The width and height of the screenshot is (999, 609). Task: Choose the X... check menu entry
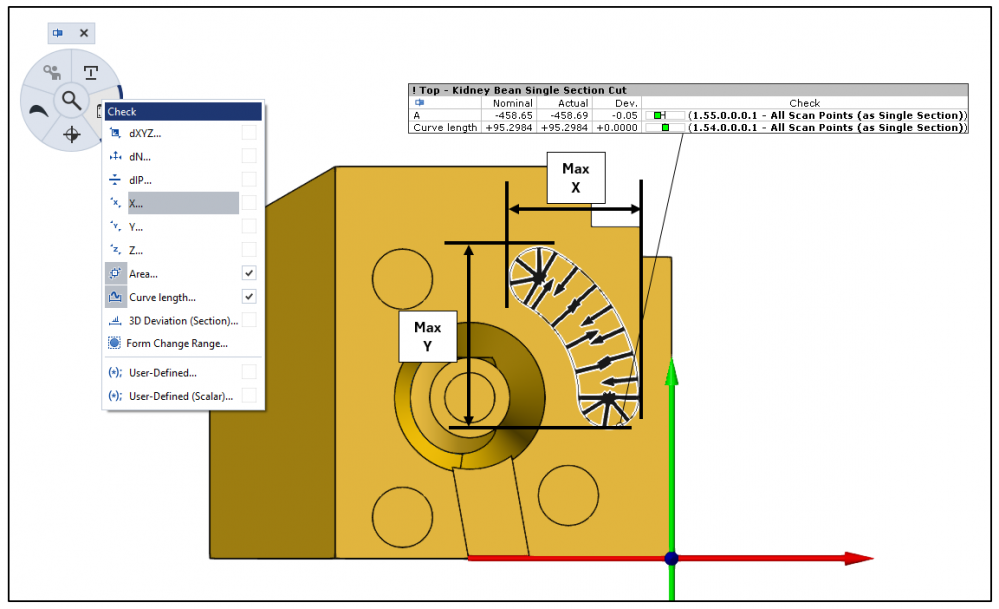point(136,204)
